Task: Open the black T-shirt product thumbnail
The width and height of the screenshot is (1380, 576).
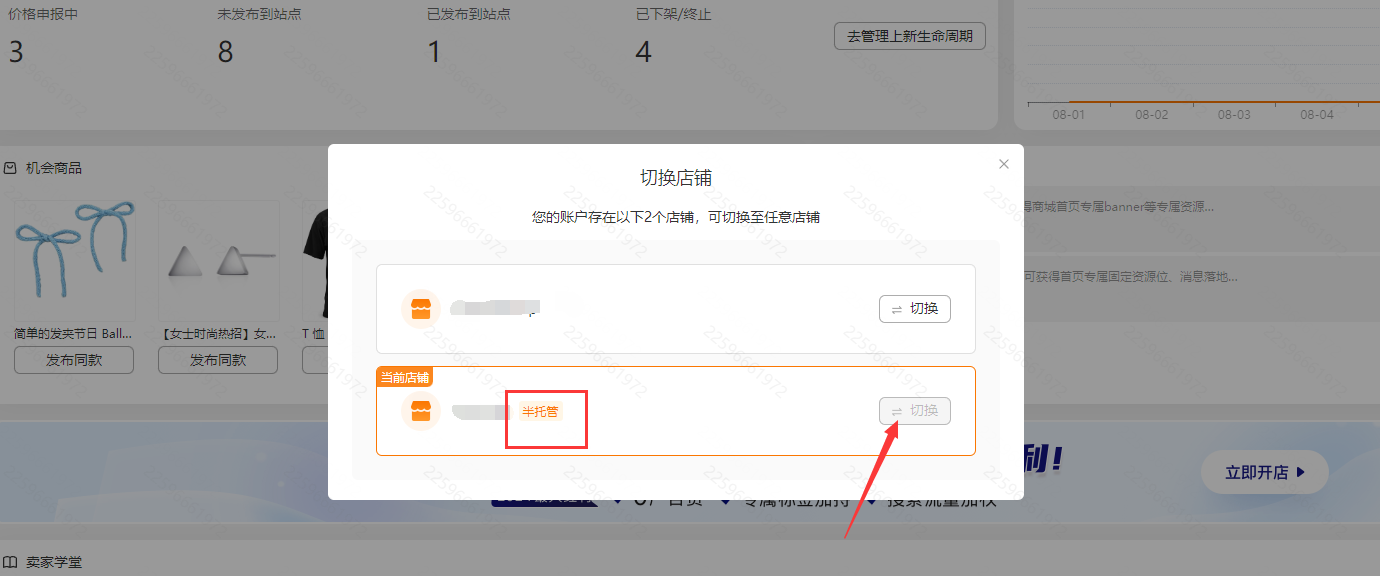Action: pos(315,260)
